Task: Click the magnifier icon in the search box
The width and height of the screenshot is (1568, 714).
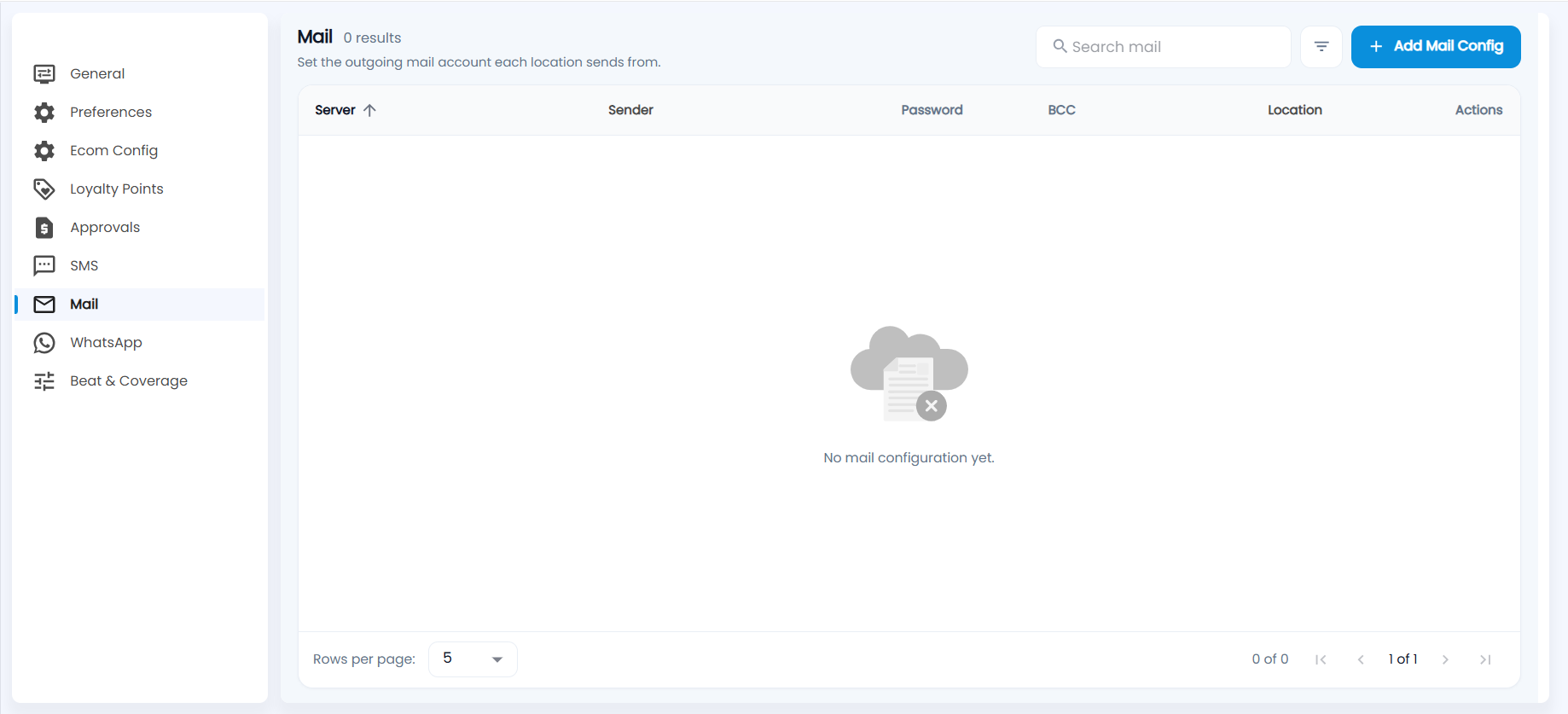Action: click(1060, 46)
